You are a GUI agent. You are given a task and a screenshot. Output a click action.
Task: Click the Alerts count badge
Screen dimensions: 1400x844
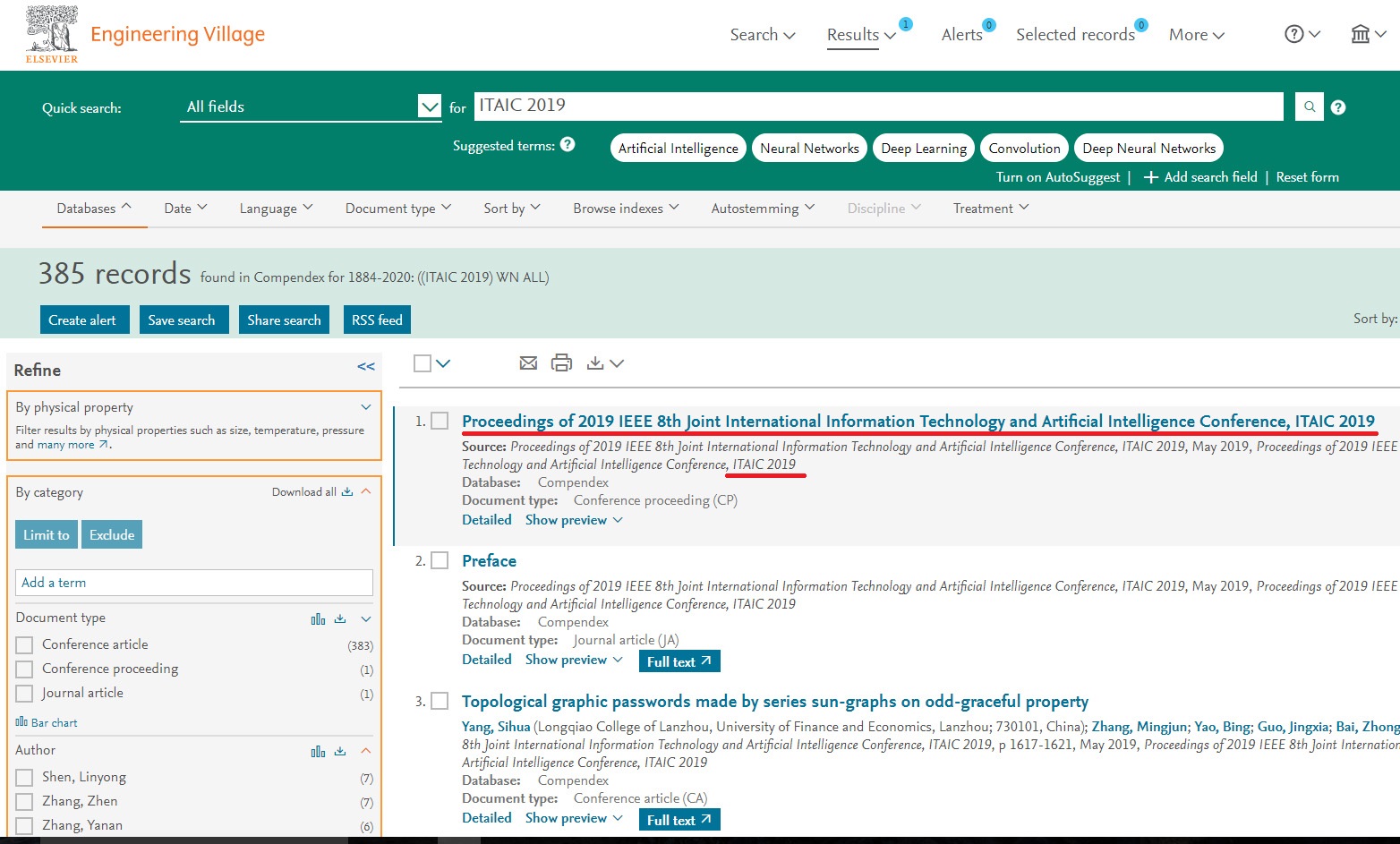click(x=989, y=24)
